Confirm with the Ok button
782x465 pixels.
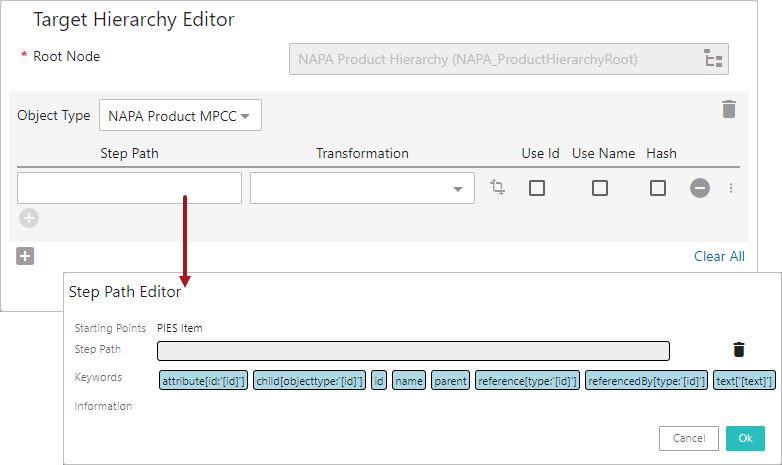[745, 438]
